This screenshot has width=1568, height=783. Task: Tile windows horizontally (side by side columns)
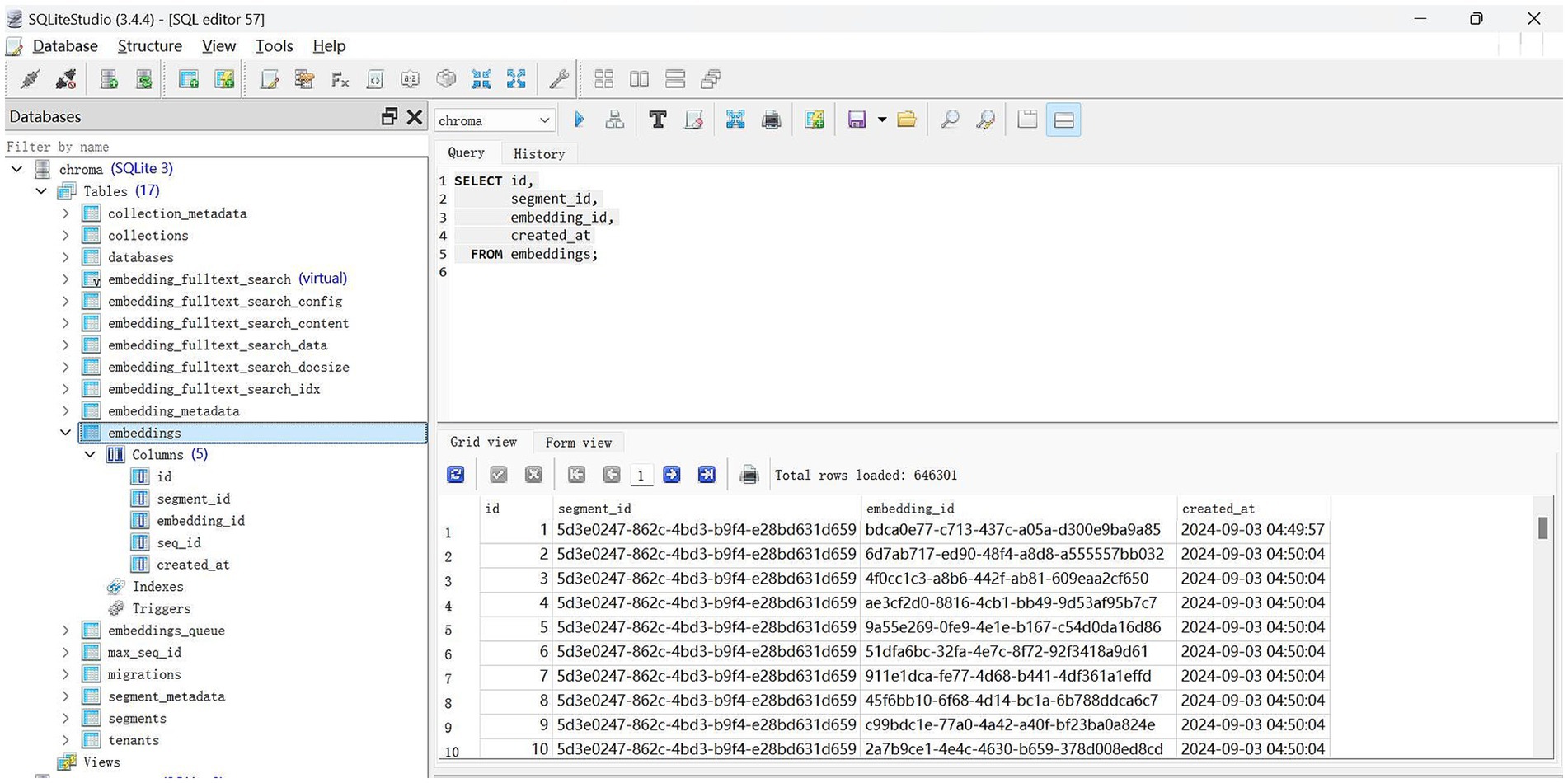[640, 79]
